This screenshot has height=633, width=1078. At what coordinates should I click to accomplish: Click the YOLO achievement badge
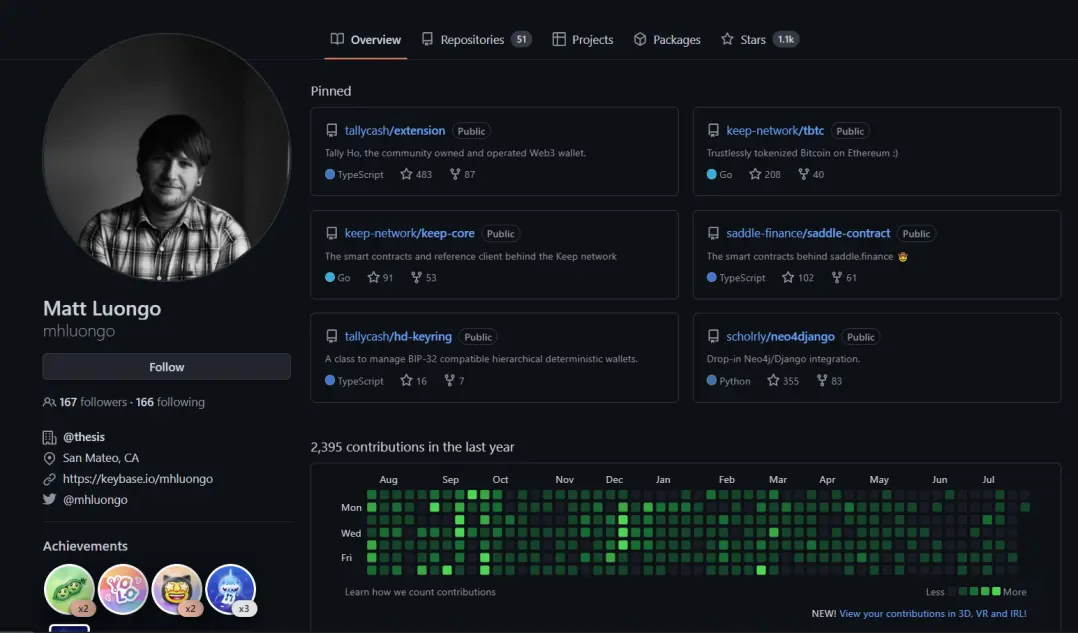pos(123,589)
